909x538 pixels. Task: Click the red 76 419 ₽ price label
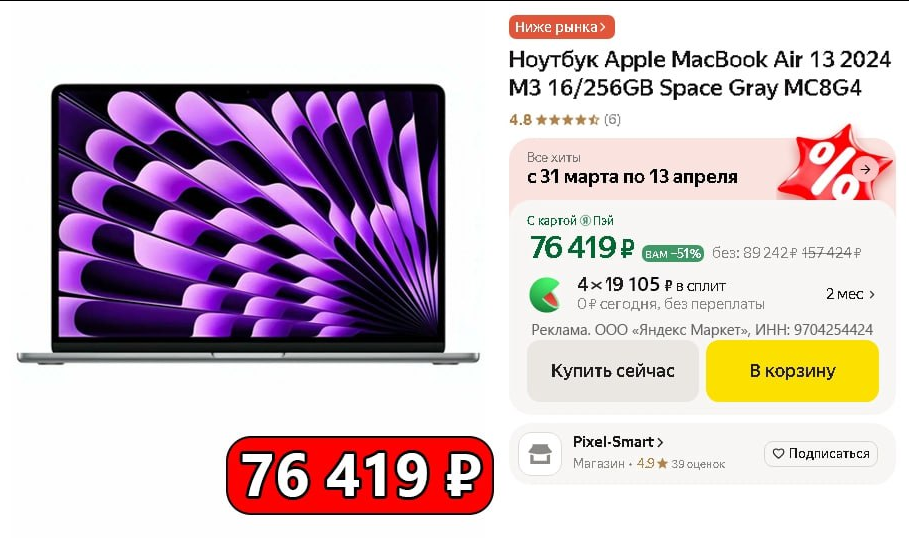click(360, 475)
